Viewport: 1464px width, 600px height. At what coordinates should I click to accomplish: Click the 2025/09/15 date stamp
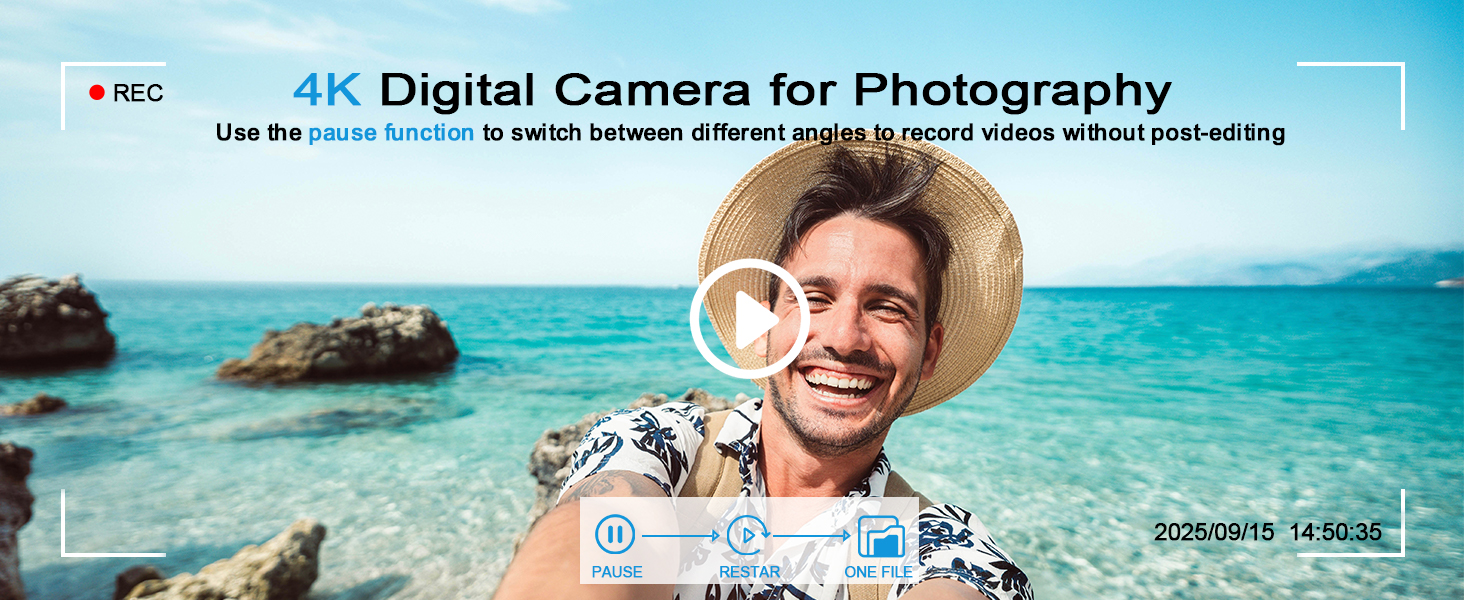pos(1214,532)
